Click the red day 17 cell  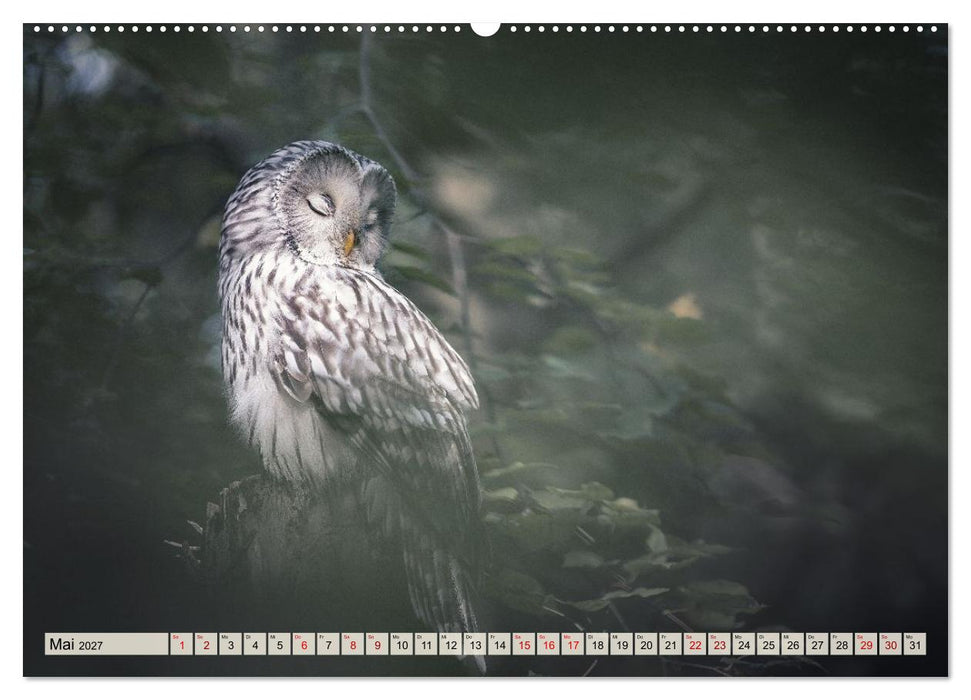pyautogui.click(x=573, y=644)
